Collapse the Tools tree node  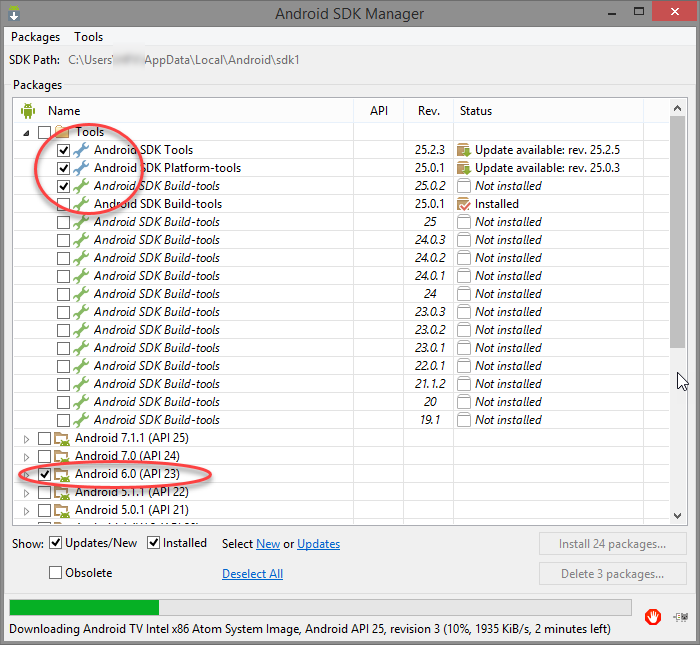pyautogui.click(x=27, y=133)
